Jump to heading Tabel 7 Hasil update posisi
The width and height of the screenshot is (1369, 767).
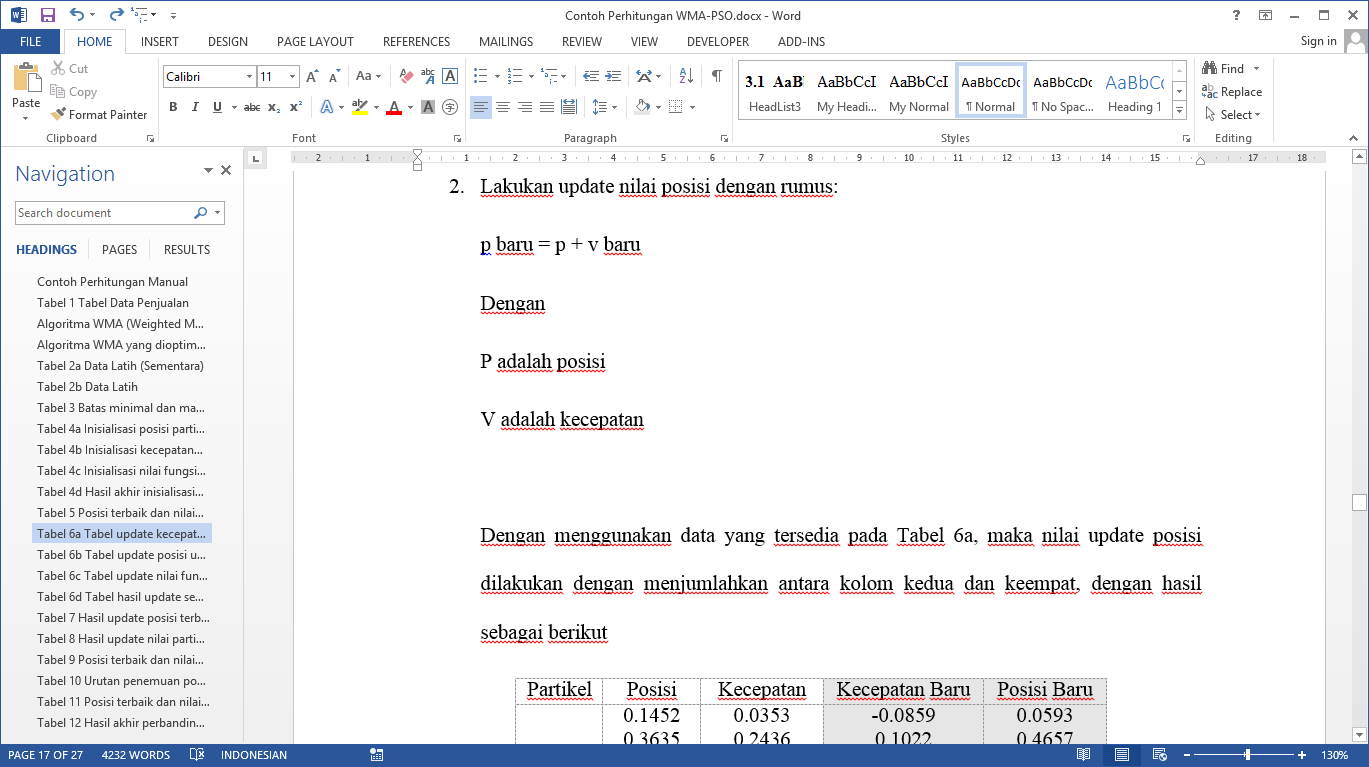coord(123,618)
